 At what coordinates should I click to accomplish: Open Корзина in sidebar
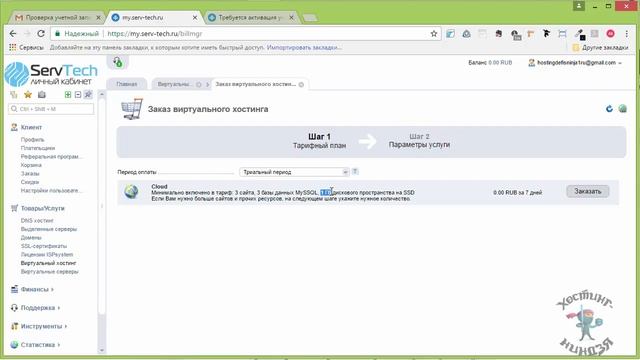(x=31, y=165)
